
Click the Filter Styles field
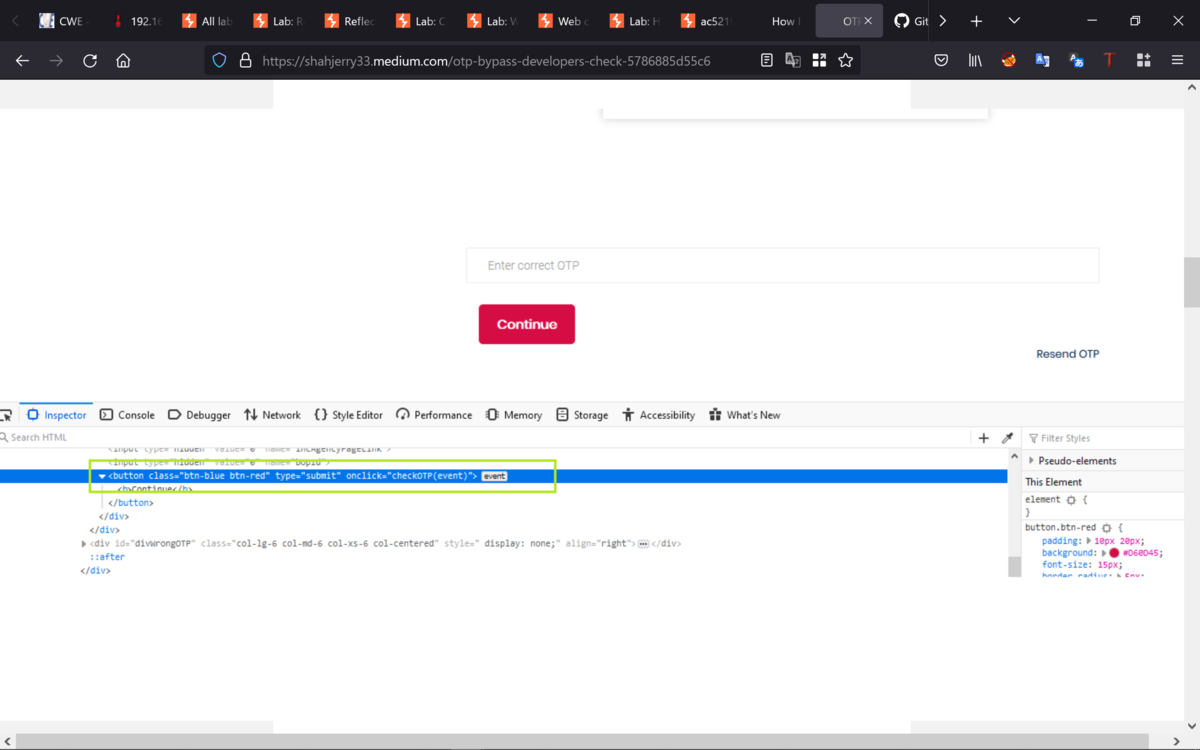coord(1105,438)
